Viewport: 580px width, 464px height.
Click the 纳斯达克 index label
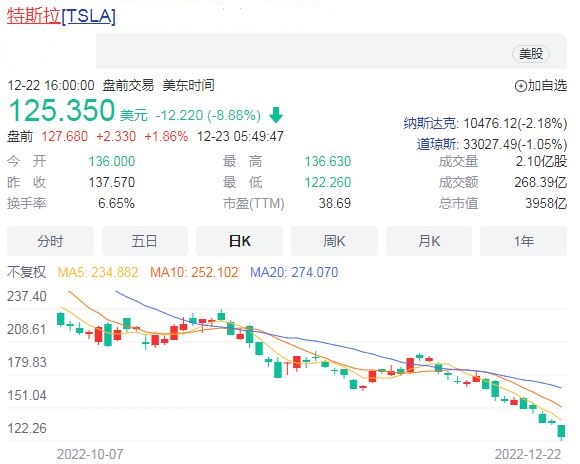click(431, 123)
